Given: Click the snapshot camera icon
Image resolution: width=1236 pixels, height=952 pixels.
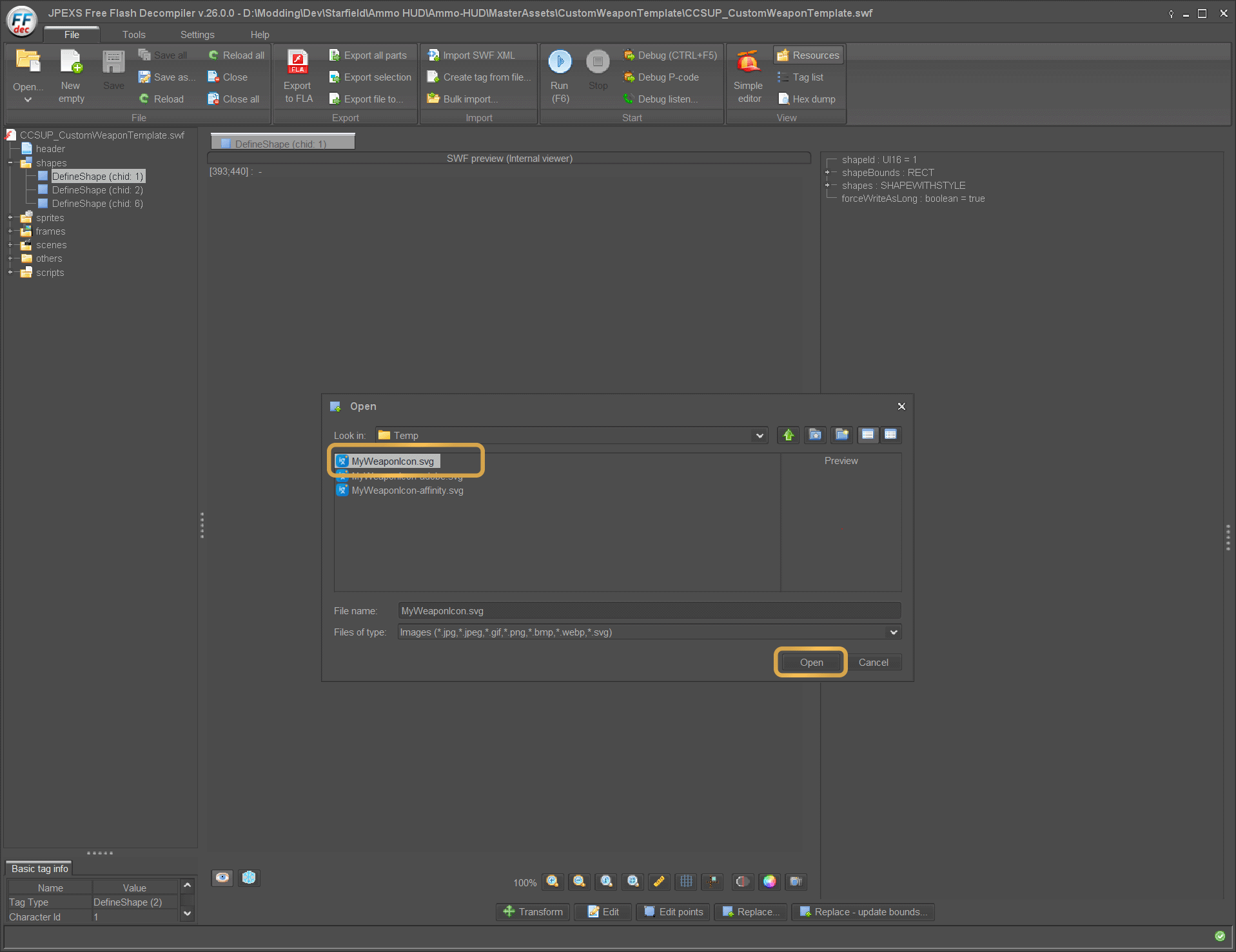Looking at the screenshot, I should 796,881.
